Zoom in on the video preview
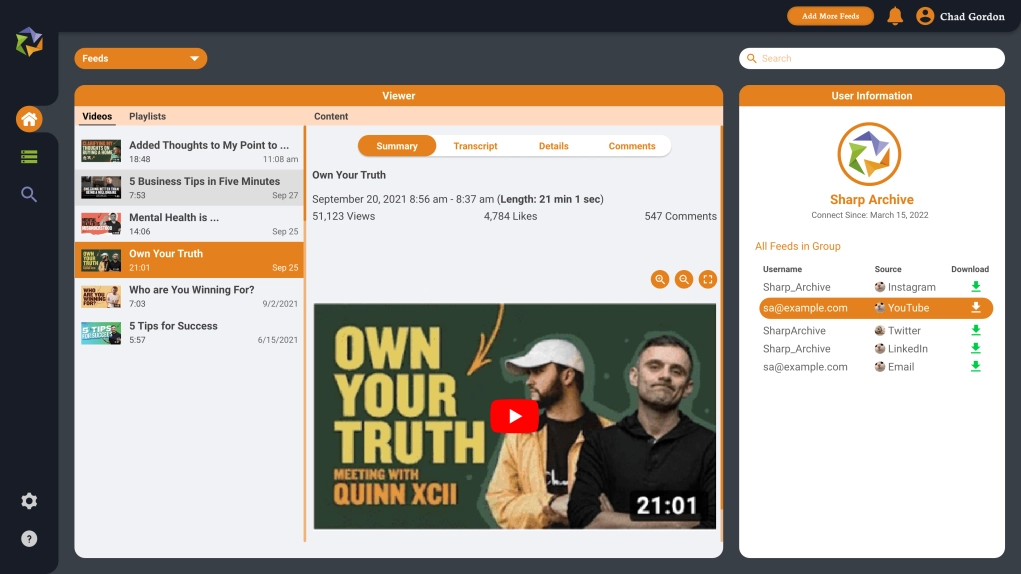 (x=660, y=280)
